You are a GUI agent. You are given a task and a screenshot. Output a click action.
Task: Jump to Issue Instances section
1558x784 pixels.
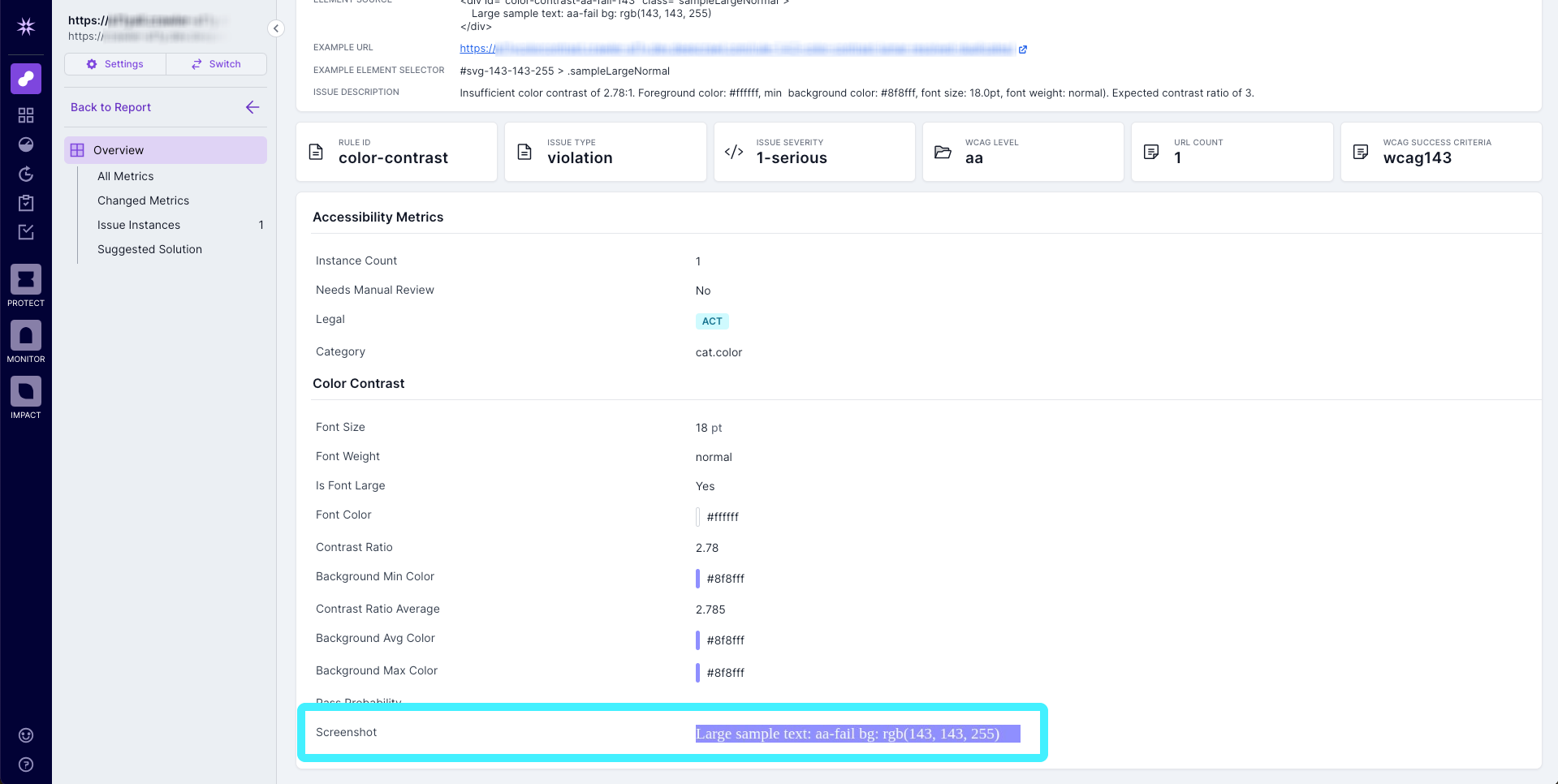[139, 225]
